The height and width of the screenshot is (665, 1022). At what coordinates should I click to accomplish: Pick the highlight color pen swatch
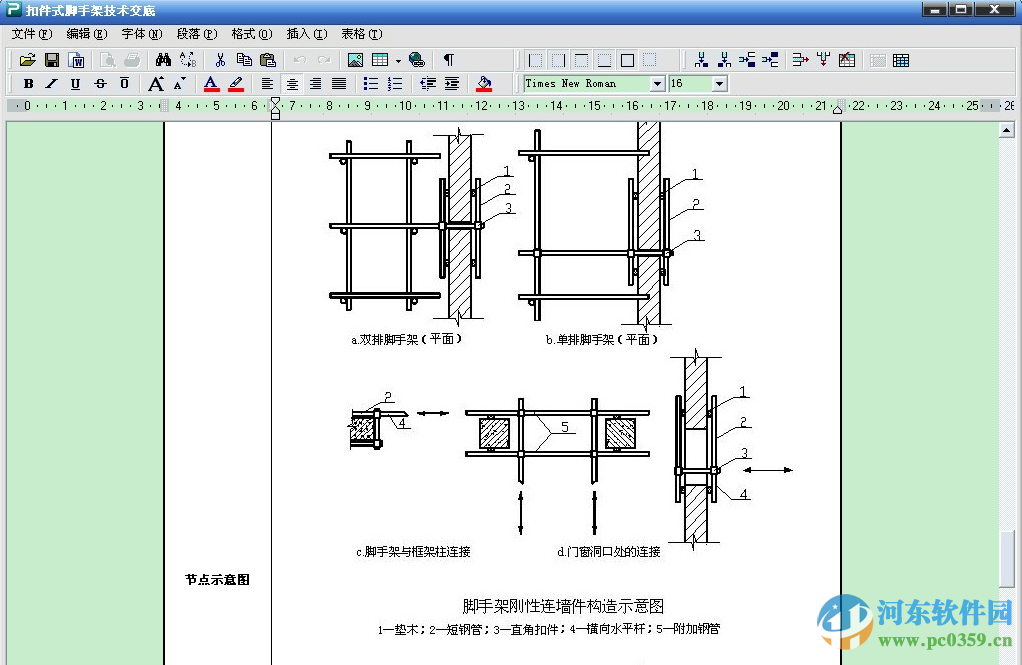pyautogui.click(x=236, y=83)
